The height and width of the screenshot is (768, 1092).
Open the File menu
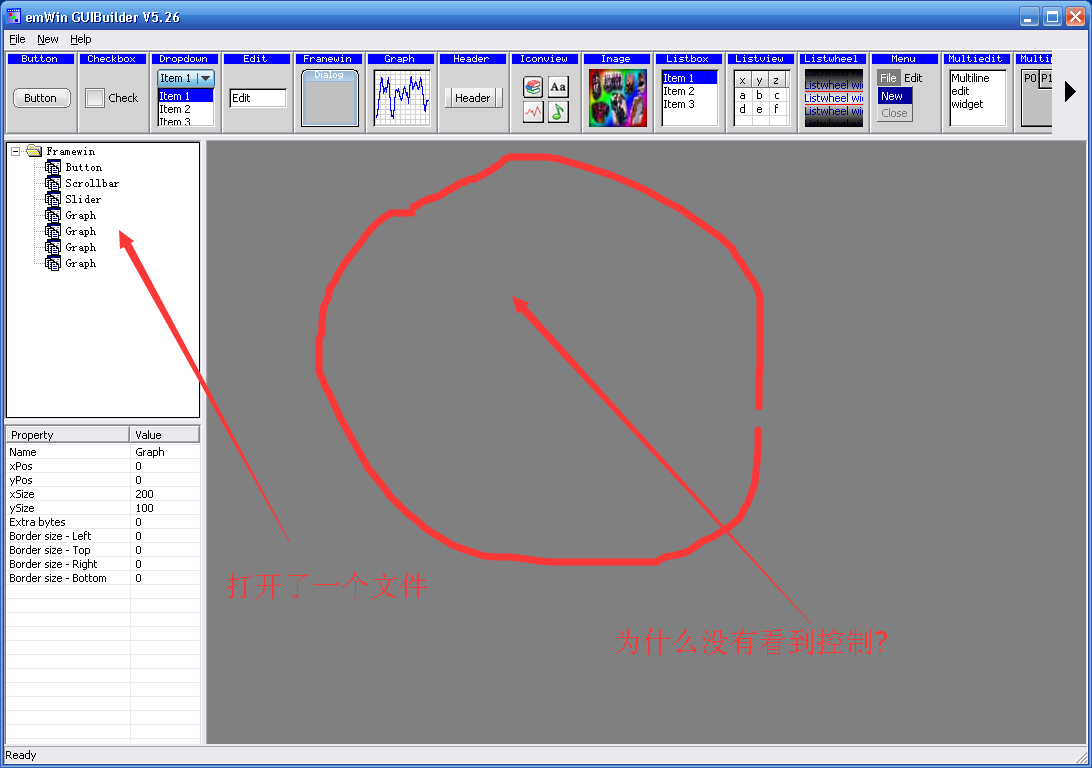[x=17, y=39]
